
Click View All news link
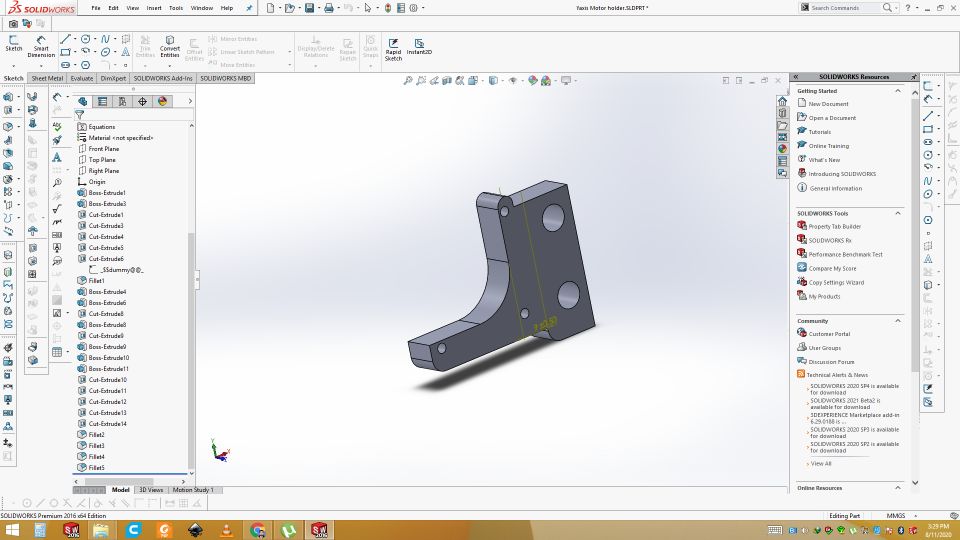point(821,463)
